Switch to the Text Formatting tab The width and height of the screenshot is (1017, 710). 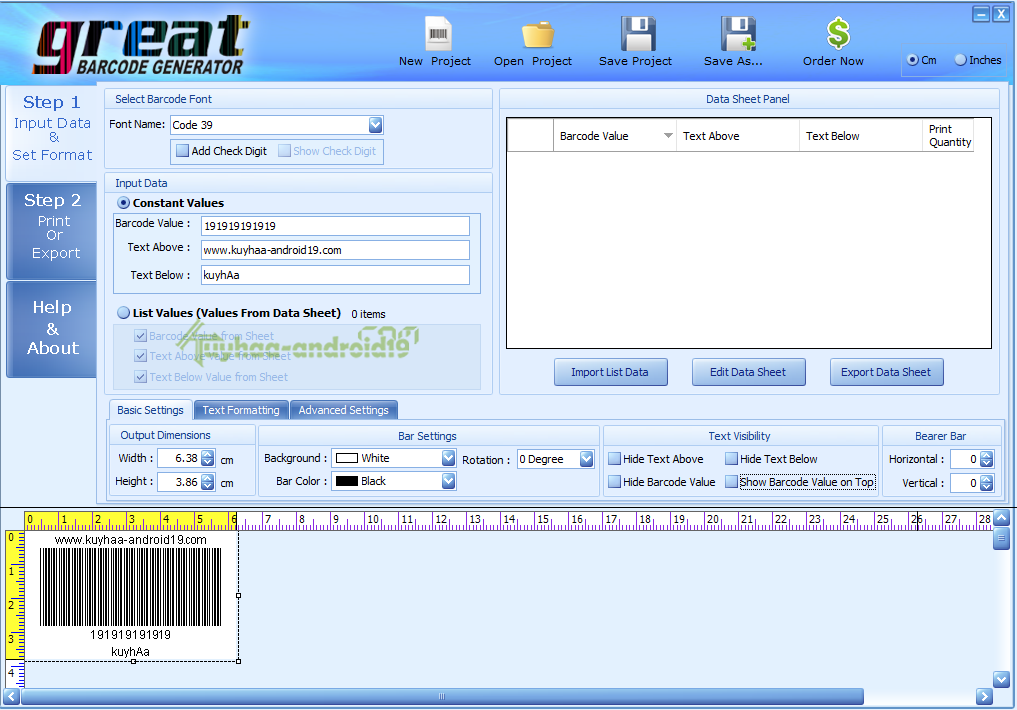241,410
